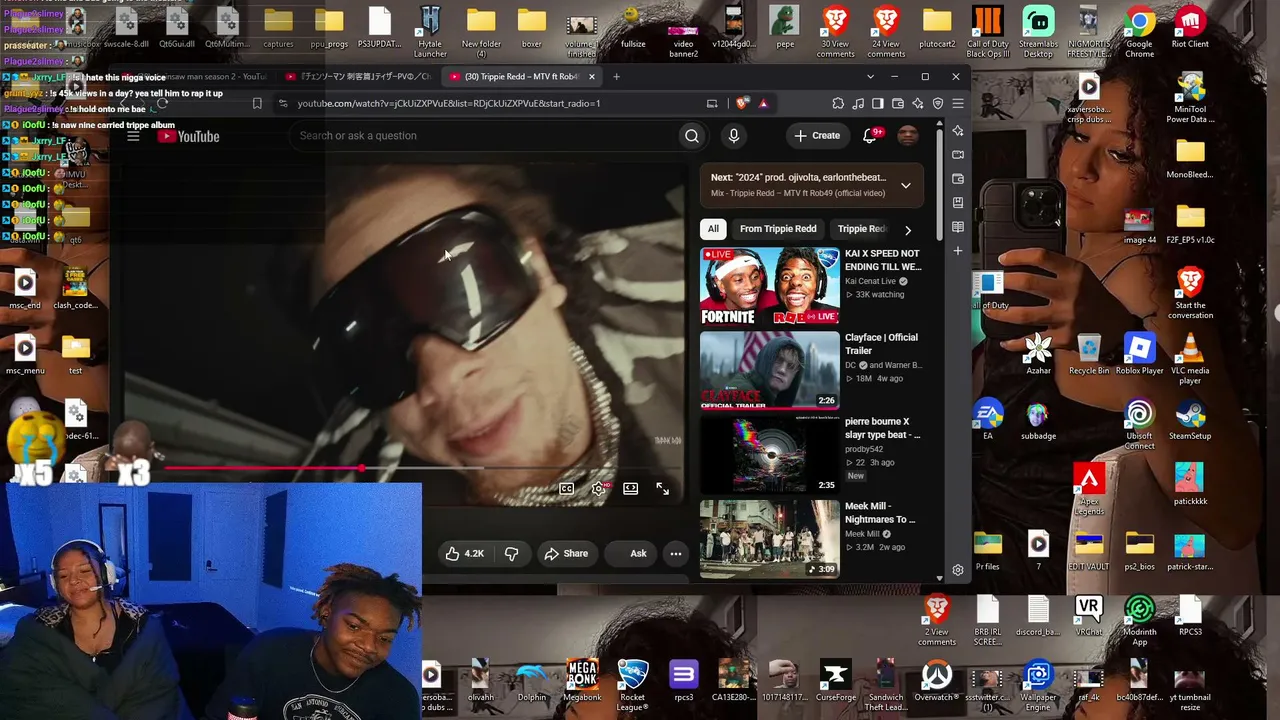1280x720 pixels.
Task: Click the browser address bar URL
Action: click(x=448, y=103)
